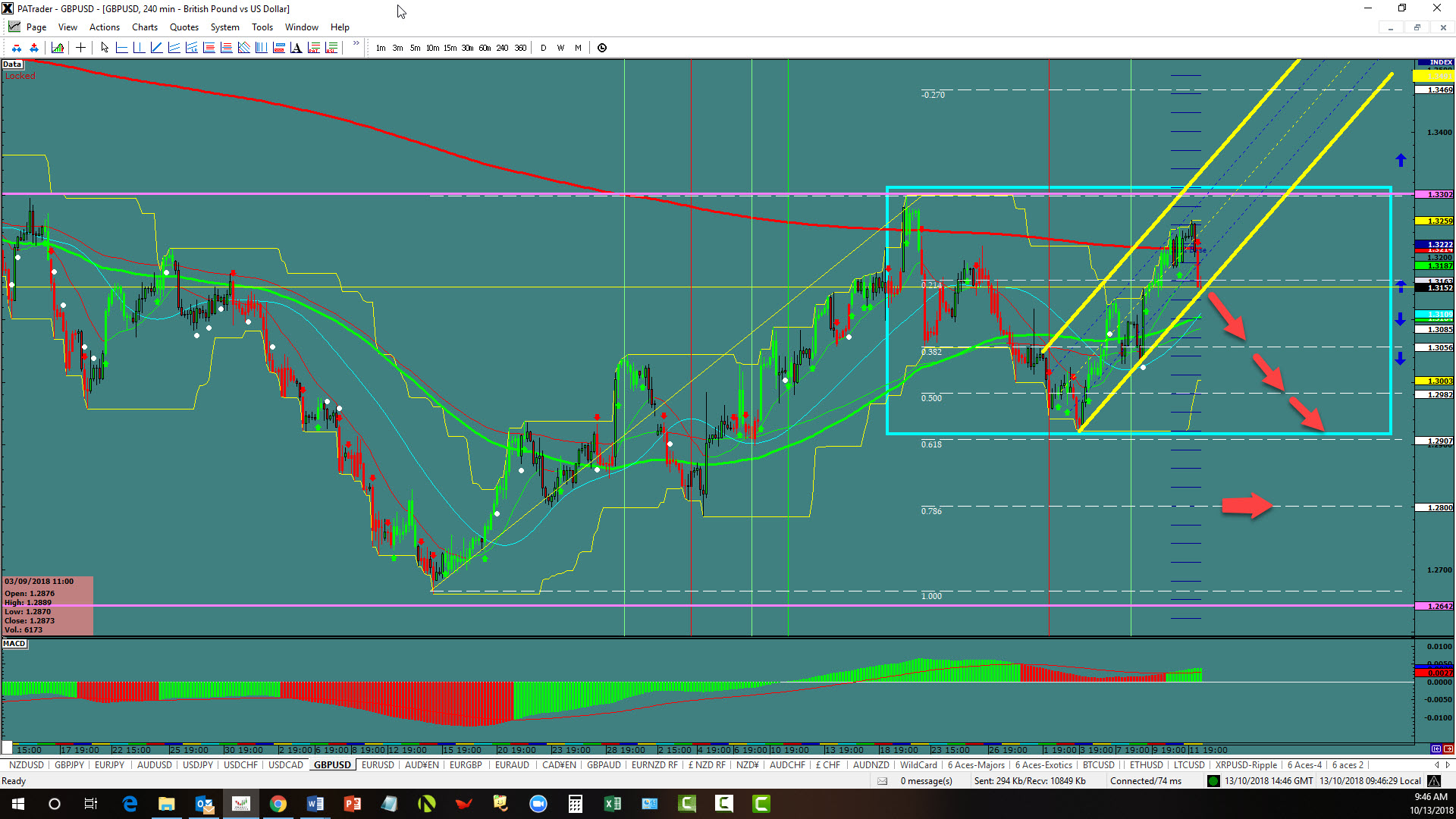Viewport: 1456px width, 819px height.
Task: Select the vertical cycle lines tool
Action: [261, 48]
